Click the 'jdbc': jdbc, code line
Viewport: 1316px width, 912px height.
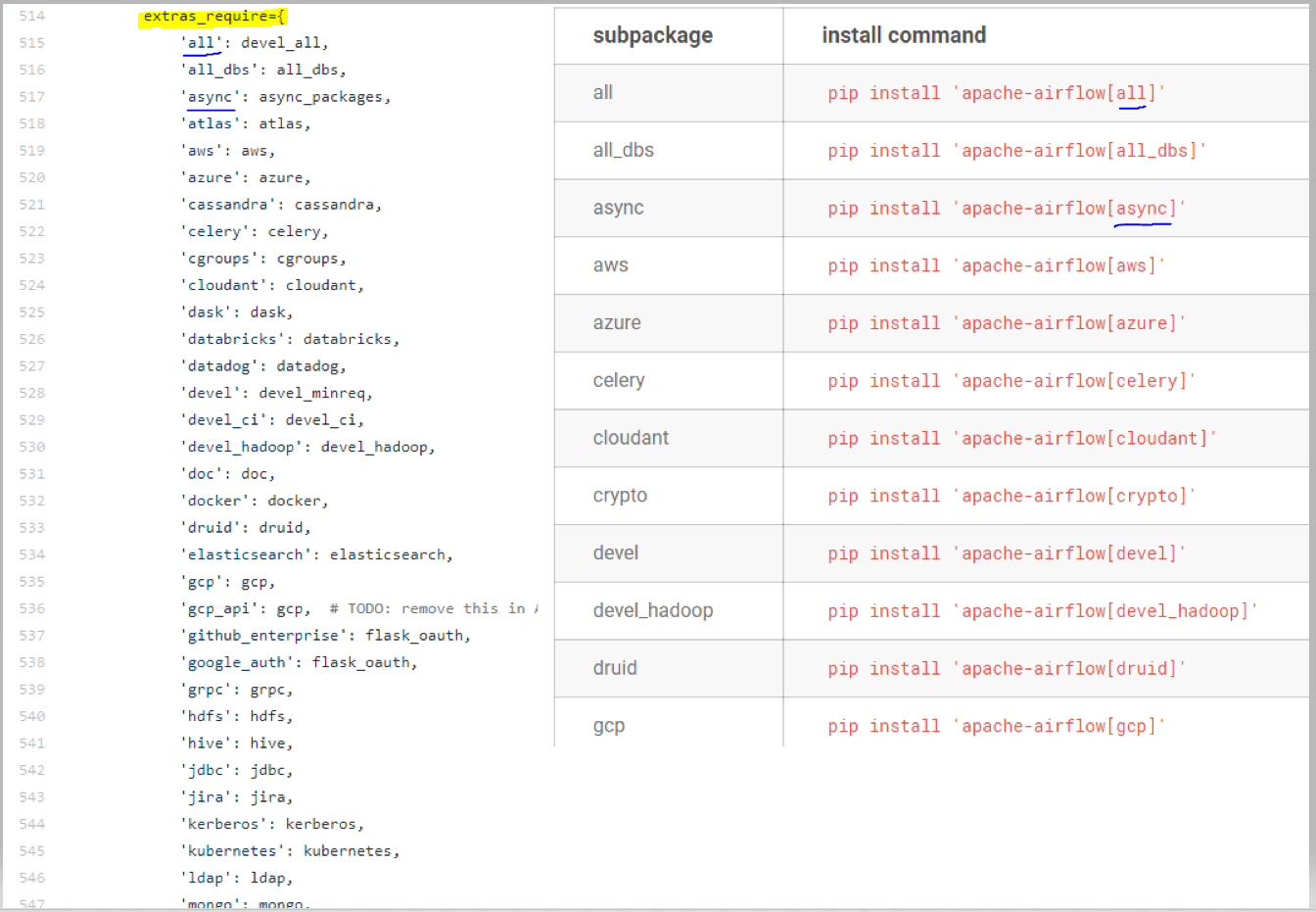[237, 770]
